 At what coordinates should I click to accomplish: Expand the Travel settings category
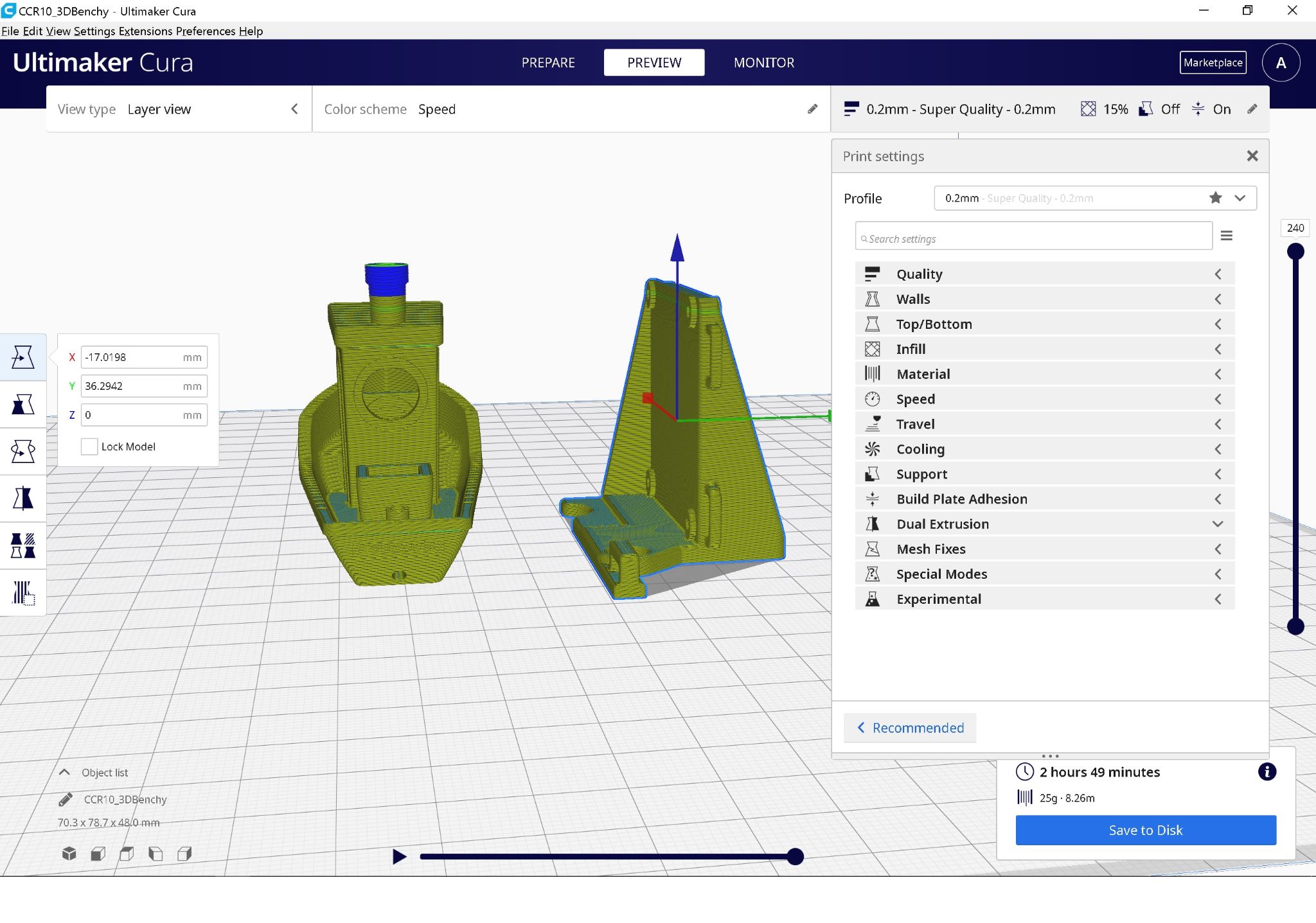(1044, 424)
